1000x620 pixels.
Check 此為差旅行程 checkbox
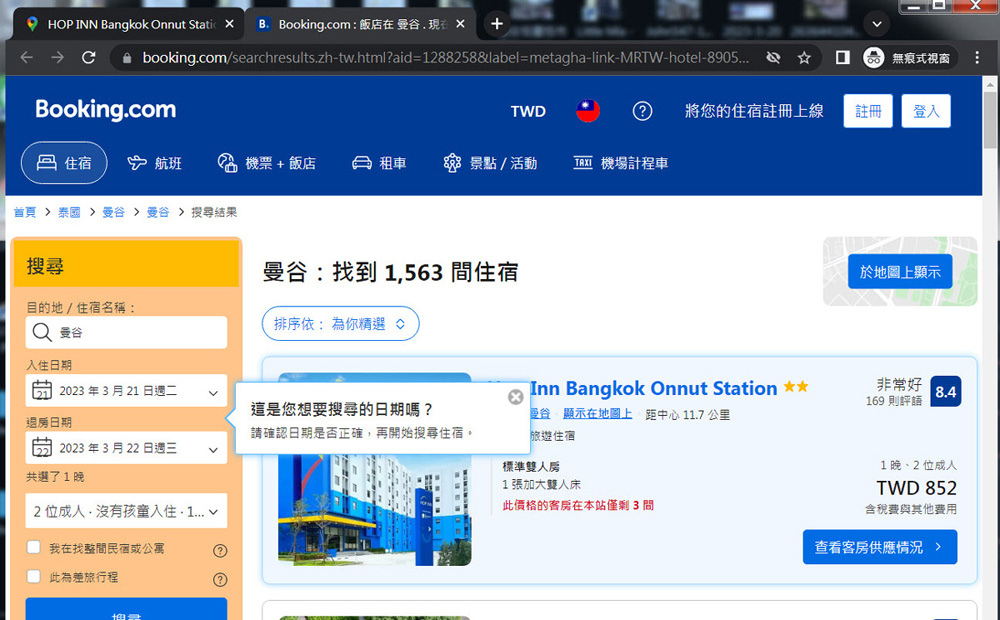[34, 576]
